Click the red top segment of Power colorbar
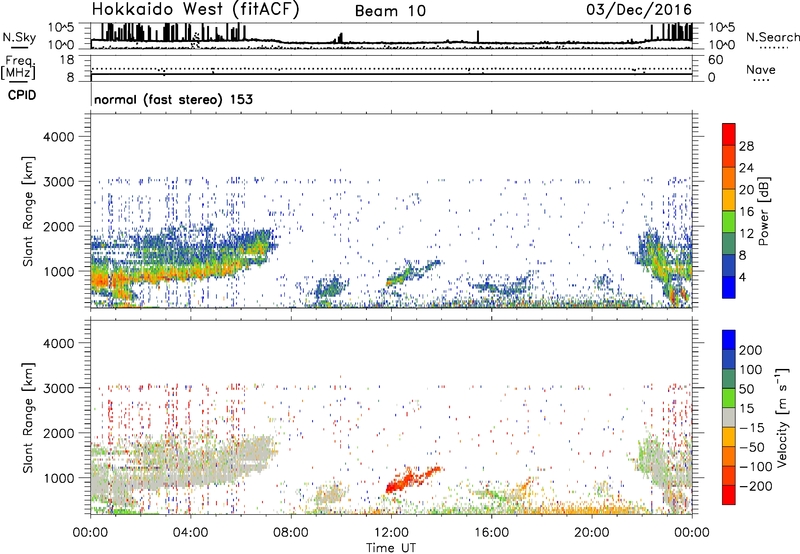800x554 pixels. pyautogui.click(x=729, y=135)
